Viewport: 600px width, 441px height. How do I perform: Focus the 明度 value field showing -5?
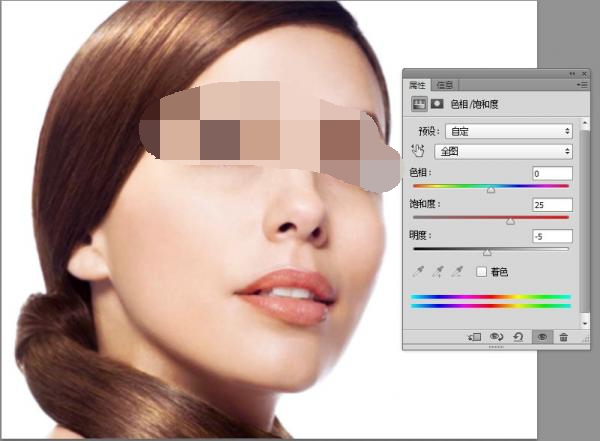click(552, 236)
